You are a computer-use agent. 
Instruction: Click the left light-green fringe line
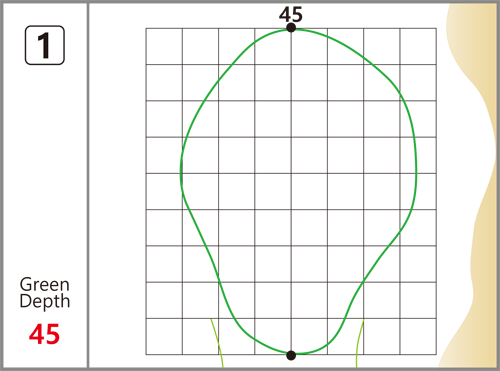tap(217, 343)
